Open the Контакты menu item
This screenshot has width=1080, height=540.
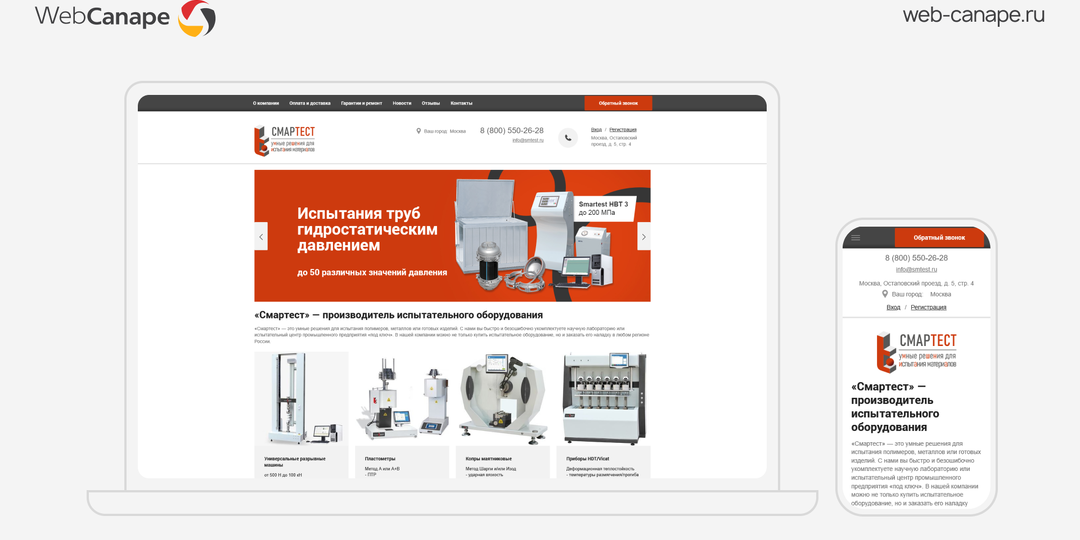461,103
